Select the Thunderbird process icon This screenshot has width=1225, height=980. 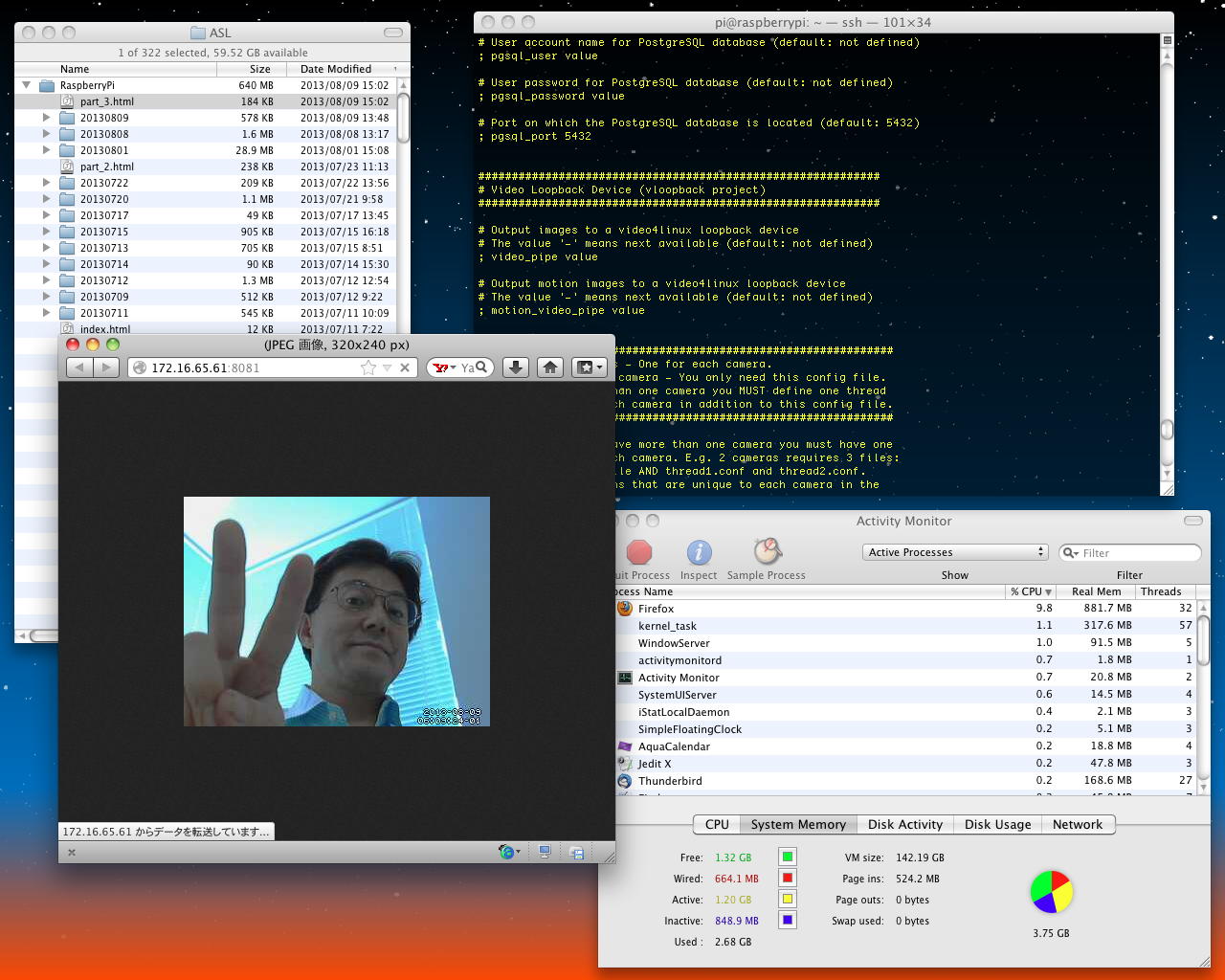tap(625, 781)
